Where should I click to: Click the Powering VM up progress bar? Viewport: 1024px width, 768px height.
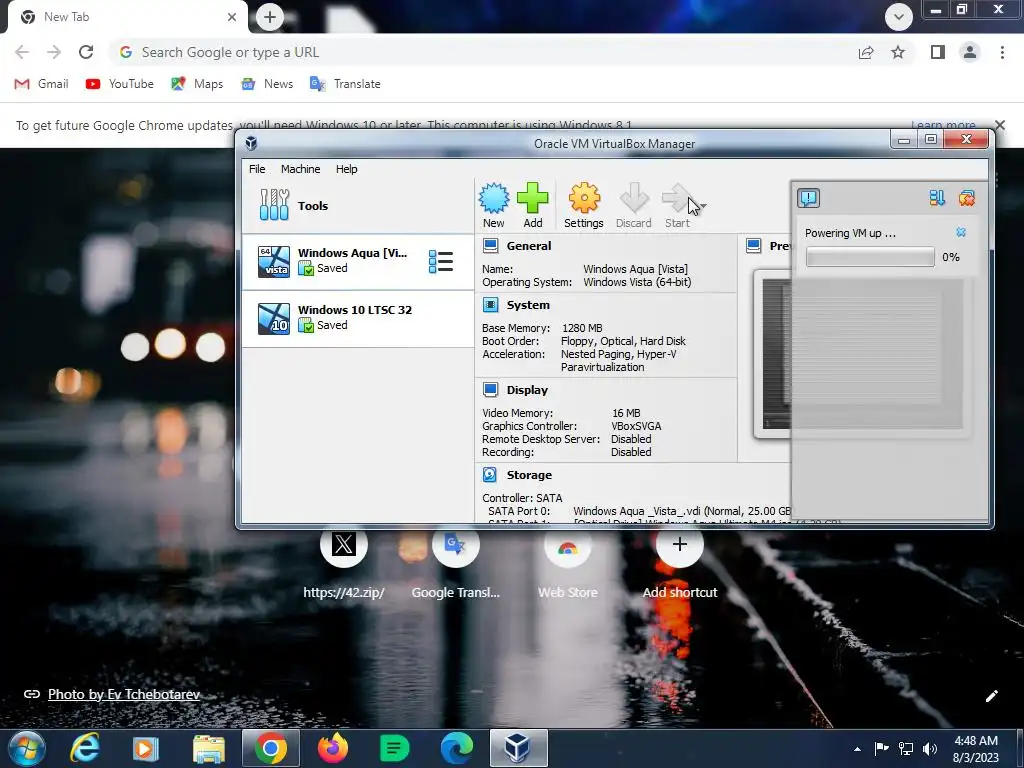point(870,257)
